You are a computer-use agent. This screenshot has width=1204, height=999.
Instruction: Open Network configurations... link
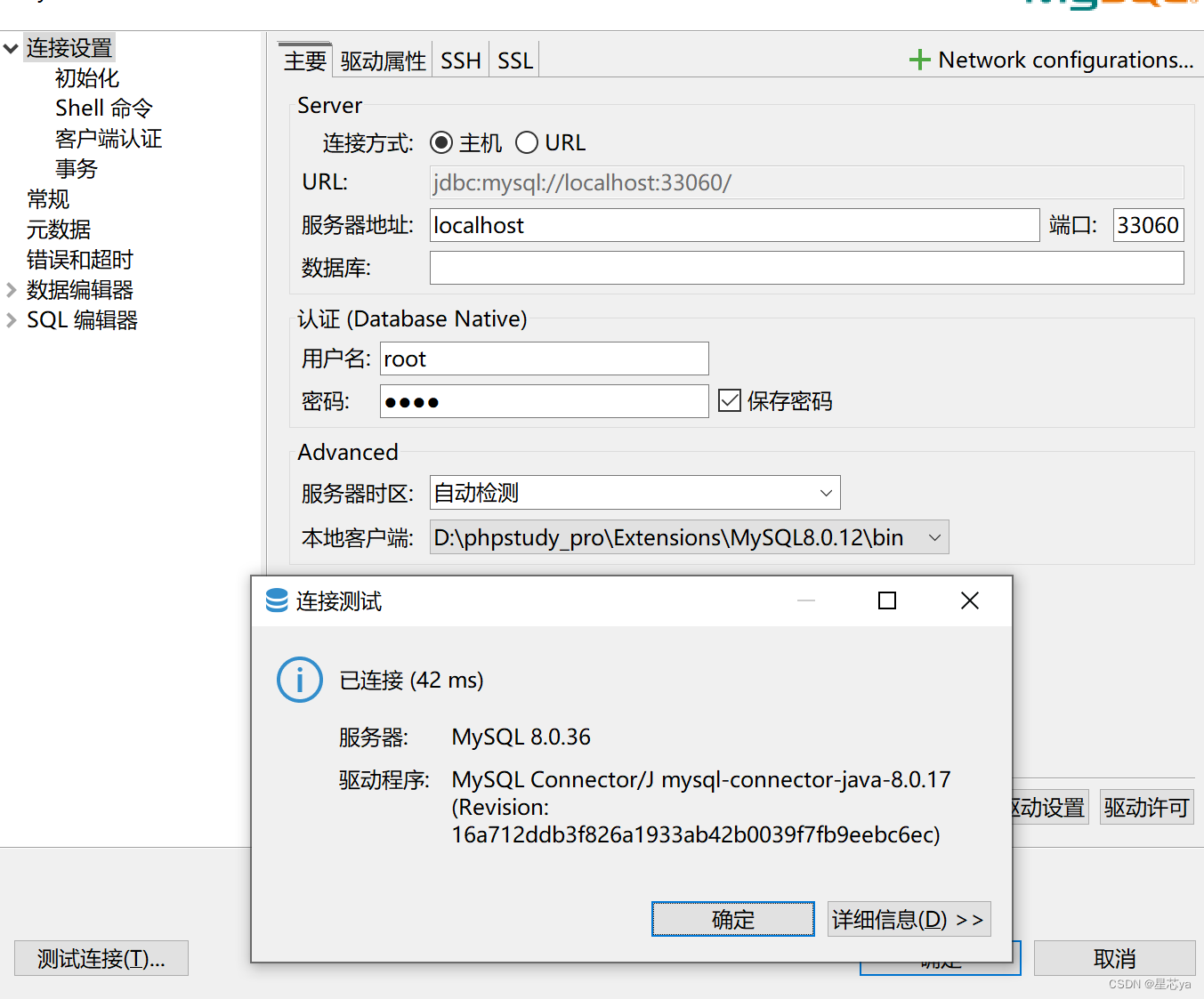(1066, 60)
